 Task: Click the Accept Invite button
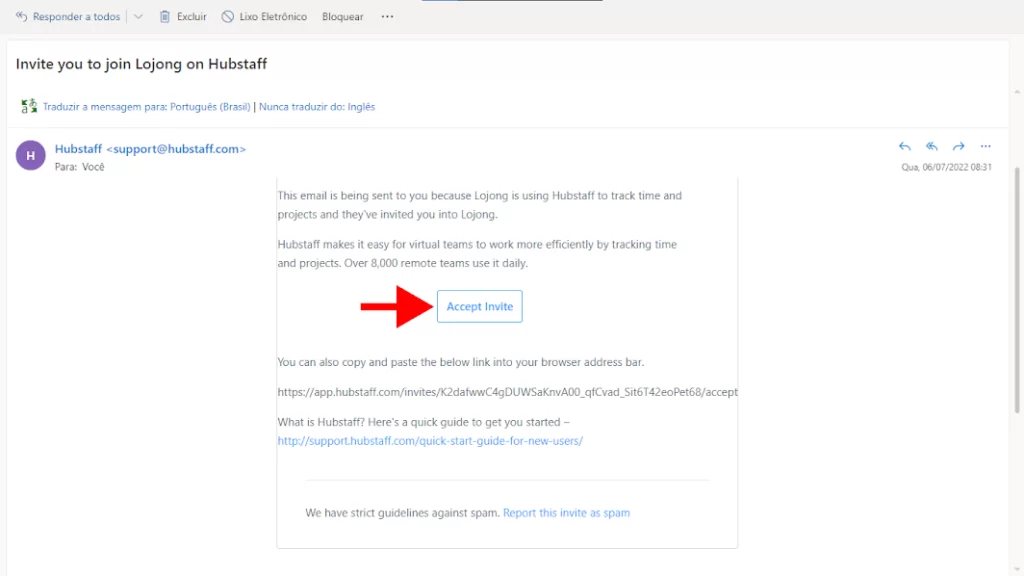coord(479,306)
